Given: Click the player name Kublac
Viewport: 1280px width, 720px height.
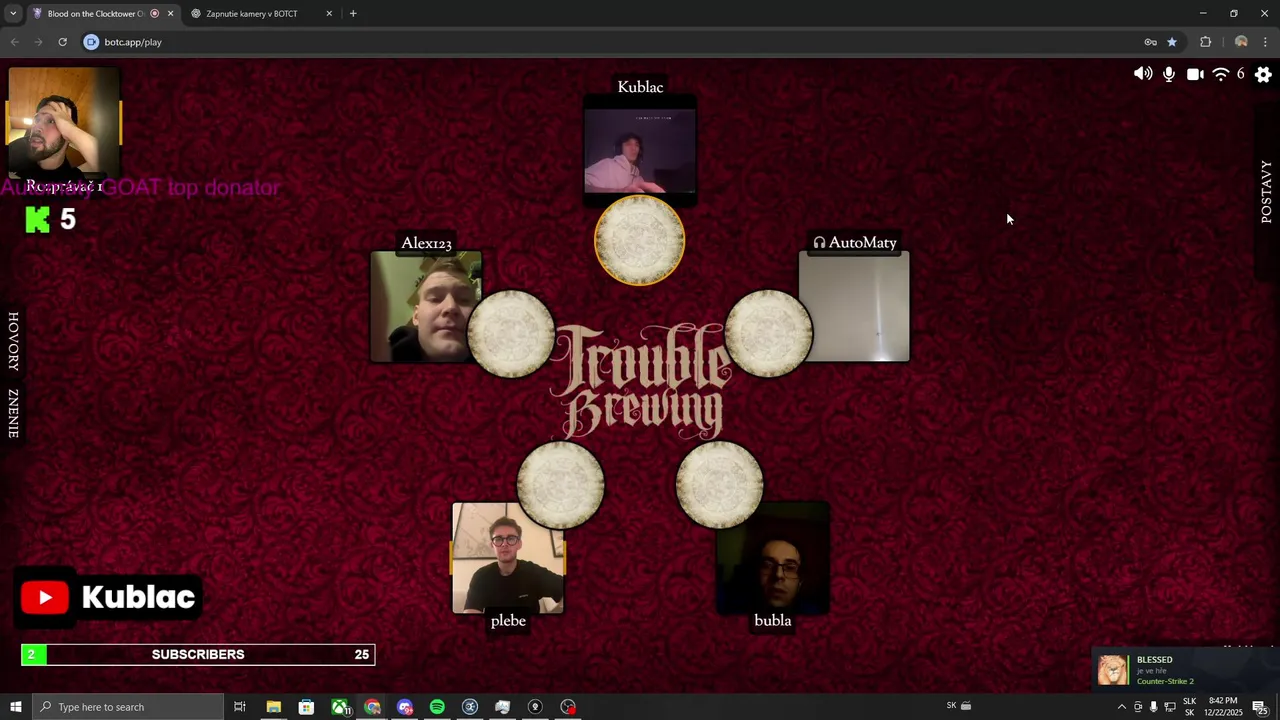Looking at the screenshot, I should point(640,87).
